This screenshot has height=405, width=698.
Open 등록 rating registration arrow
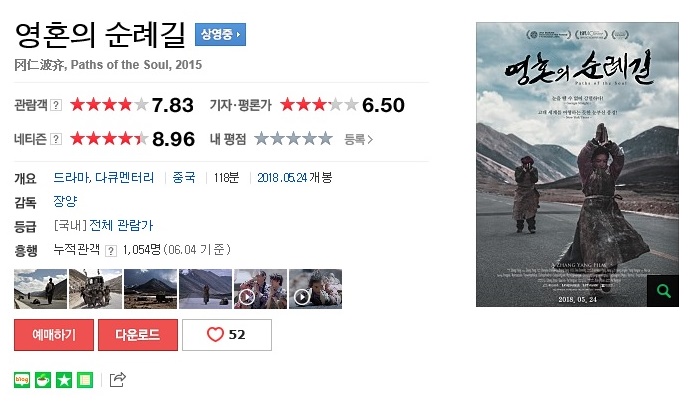pos(358,139)
